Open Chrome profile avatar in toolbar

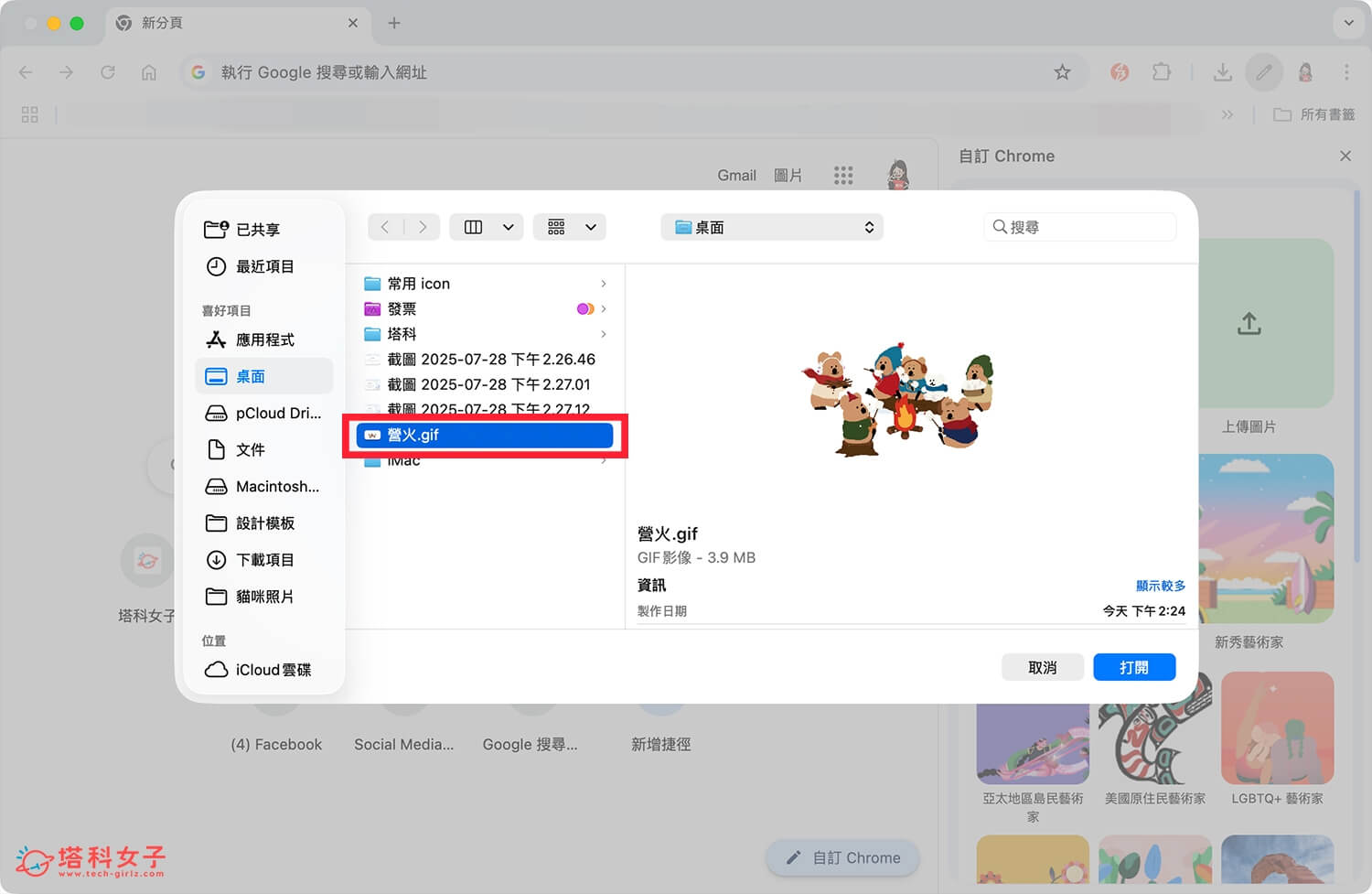point(1305,72)
